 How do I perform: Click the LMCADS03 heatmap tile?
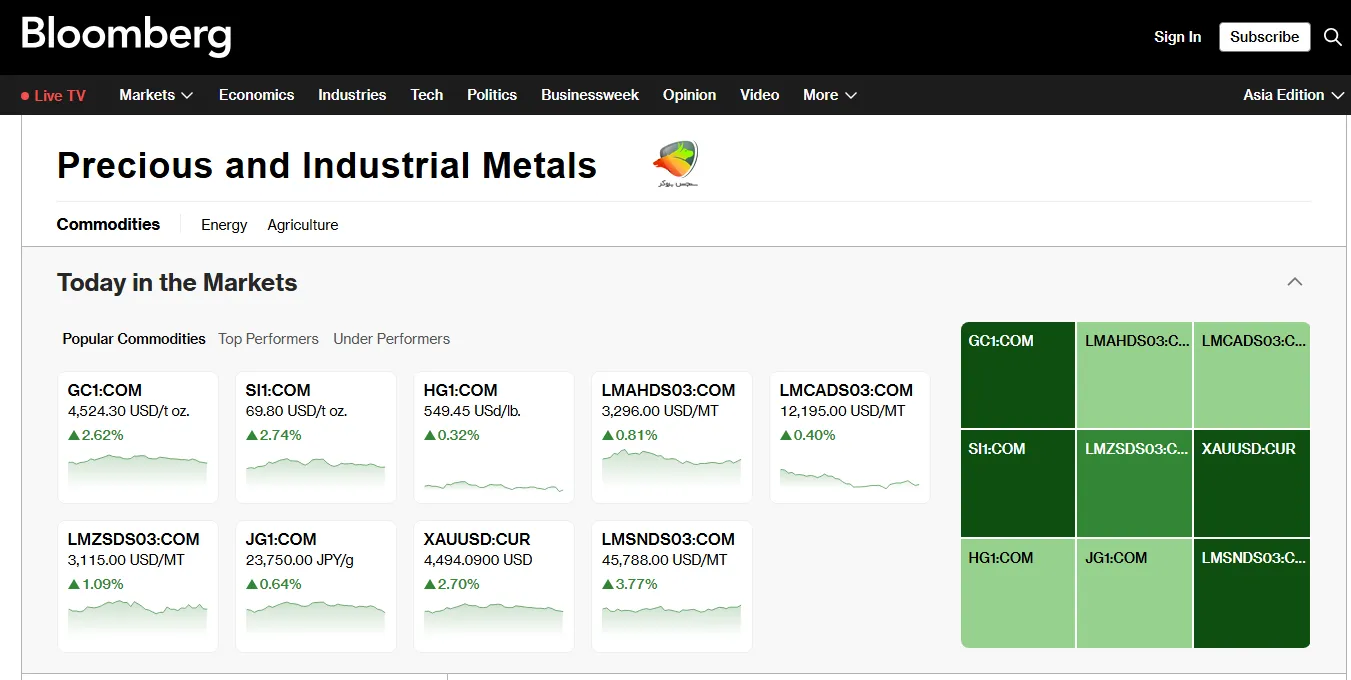1252,375
